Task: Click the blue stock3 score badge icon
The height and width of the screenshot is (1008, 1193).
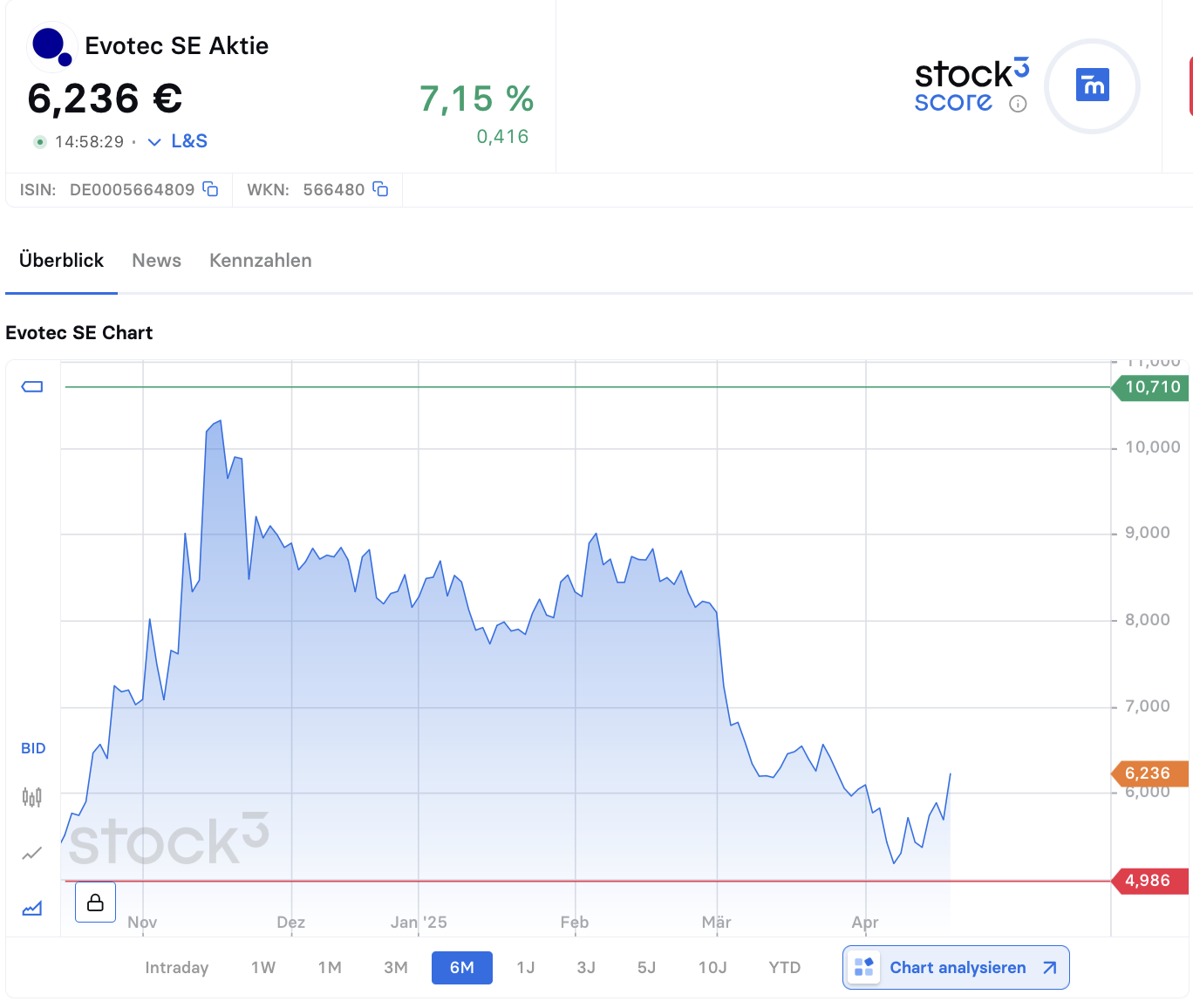Action: pos(1093,85)
